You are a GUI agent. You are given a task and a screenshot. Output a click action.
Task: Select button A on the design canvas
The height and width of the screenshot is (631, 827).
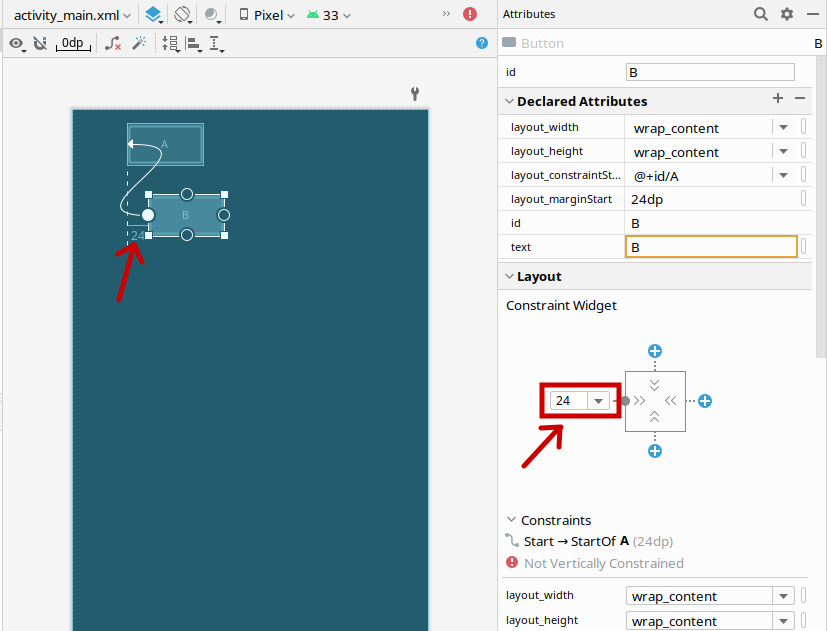(166, 144)
